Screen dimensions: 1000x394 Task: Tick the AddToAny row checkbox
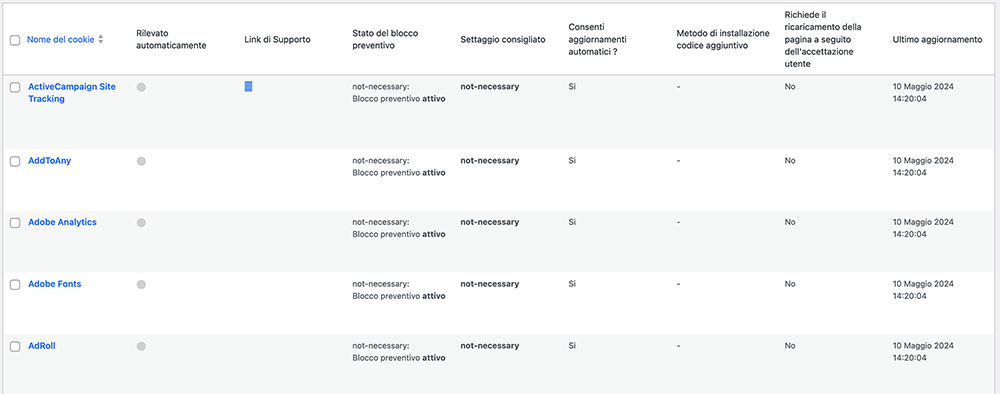tap(15, 162)
